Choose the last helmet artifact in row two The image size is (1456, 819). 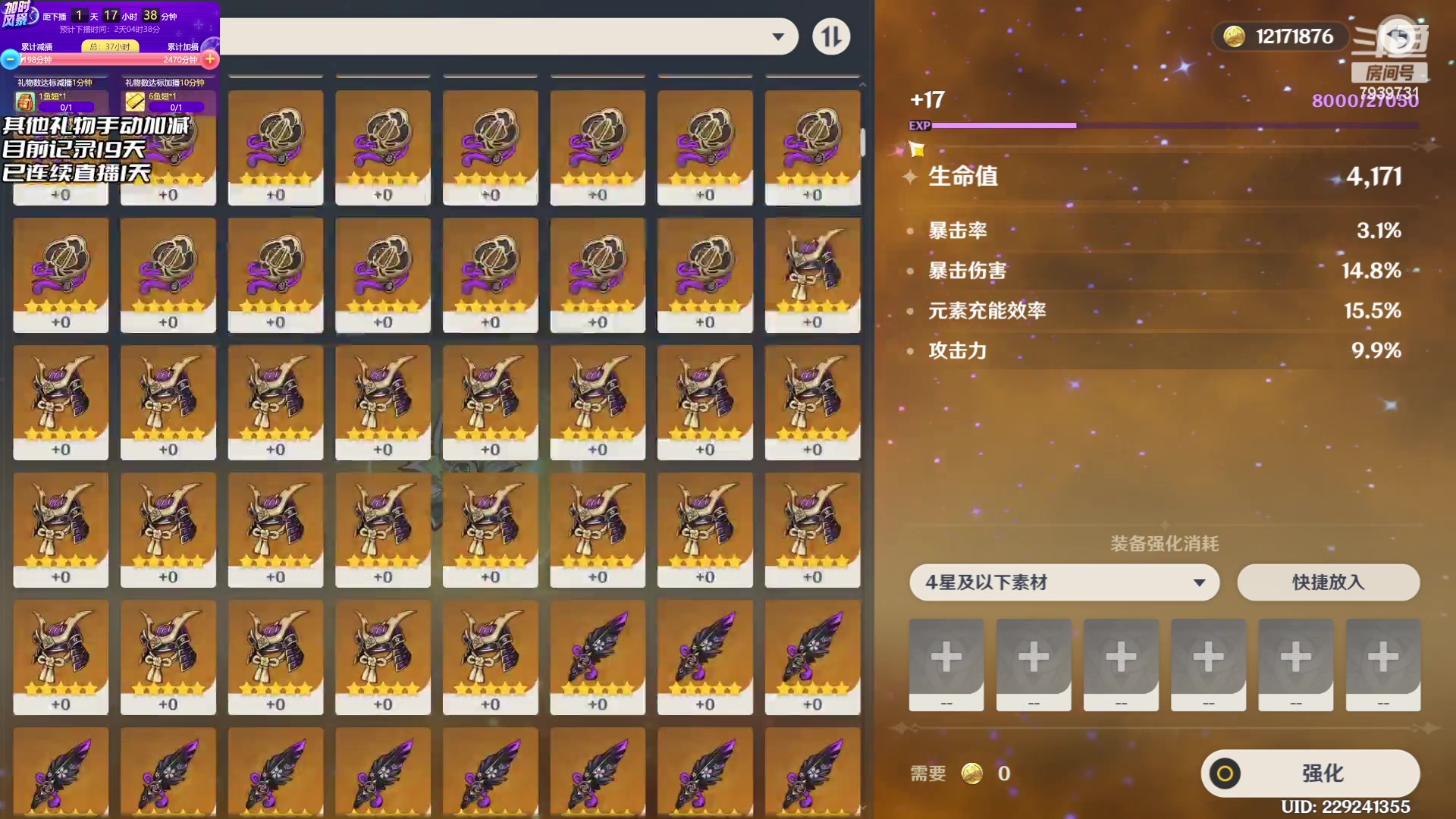point(812,275)
